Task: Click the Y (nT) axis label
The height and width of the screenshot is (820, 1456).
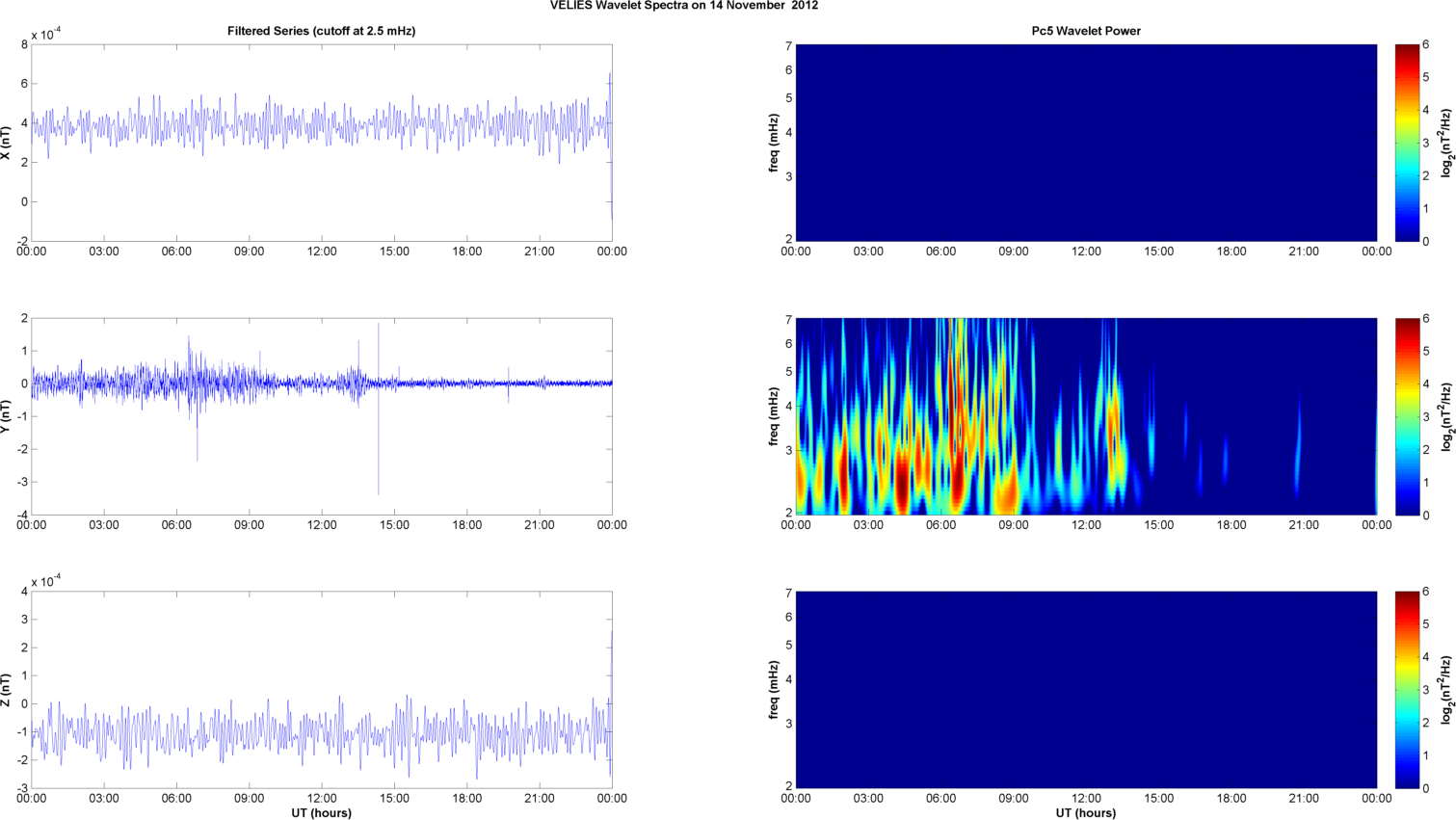Action: [x=7, y=416]
